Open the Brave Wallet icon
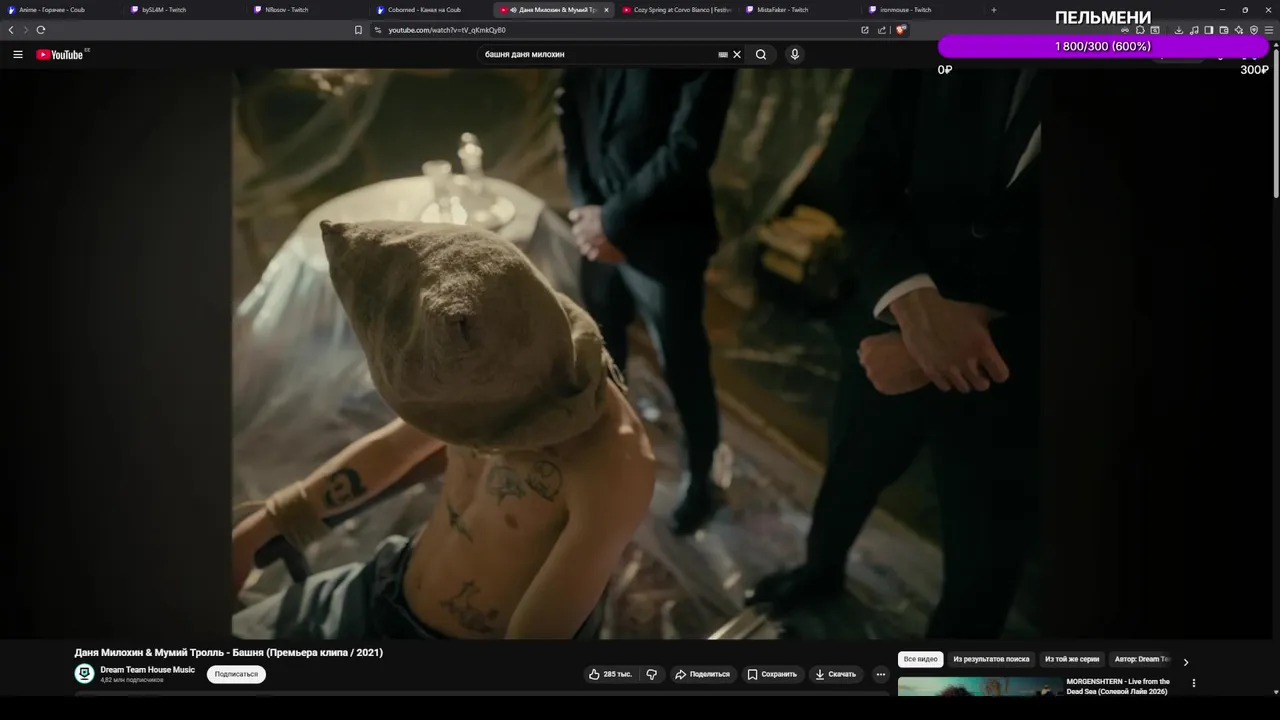The height and width of the screenshot is (720, 1280). (x=1224, y=30)
